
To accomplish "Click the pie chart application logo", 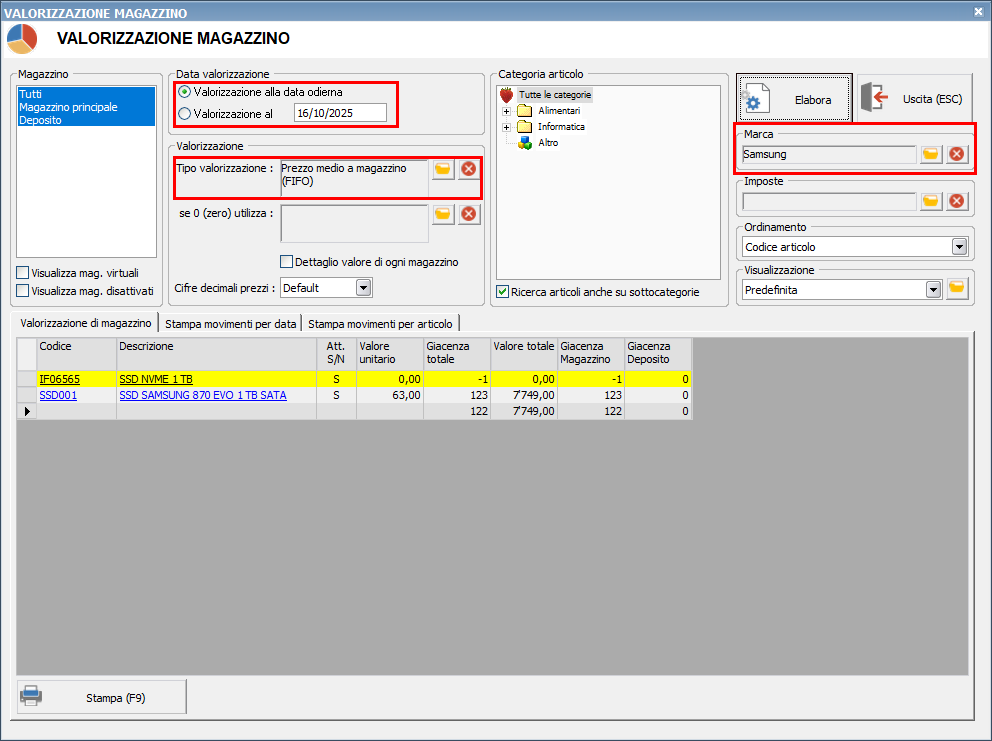I will coord(22,39).
